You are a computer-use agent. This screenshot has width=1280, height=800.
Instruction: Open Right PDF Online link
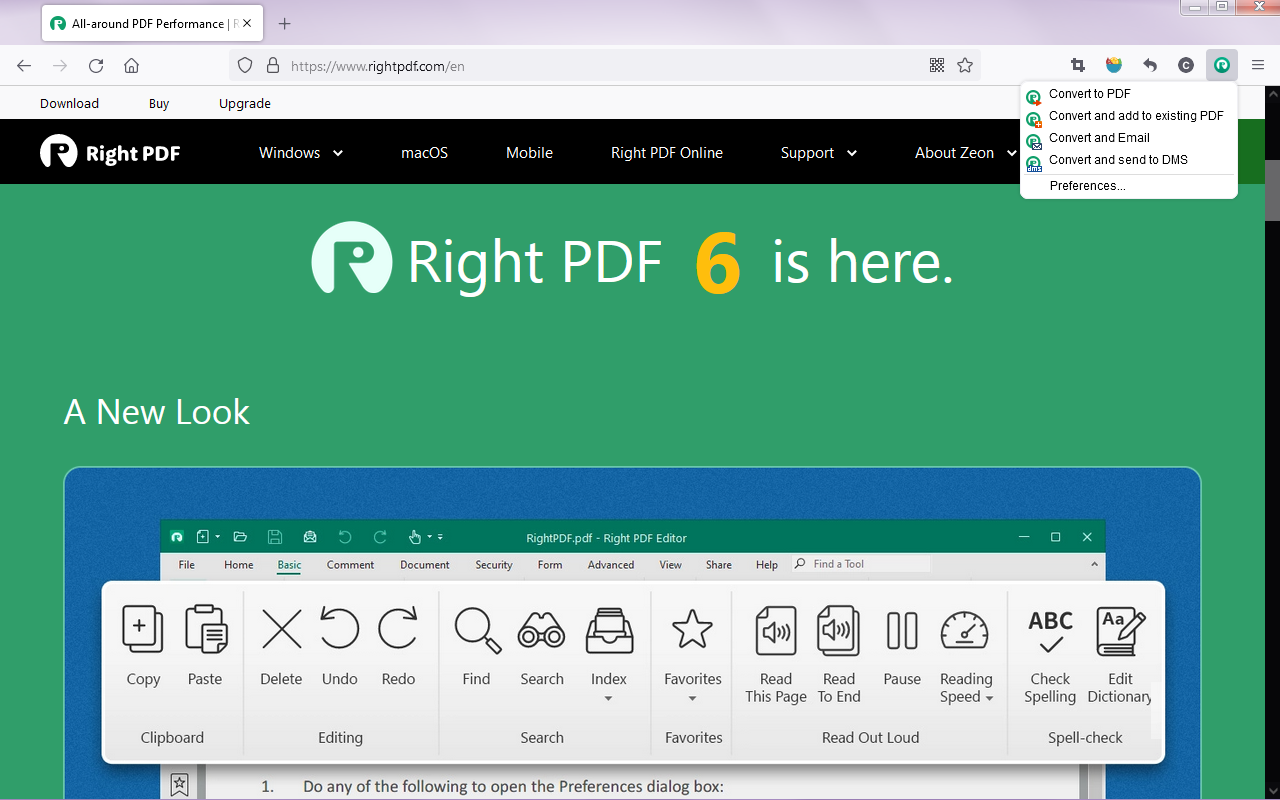667,153
